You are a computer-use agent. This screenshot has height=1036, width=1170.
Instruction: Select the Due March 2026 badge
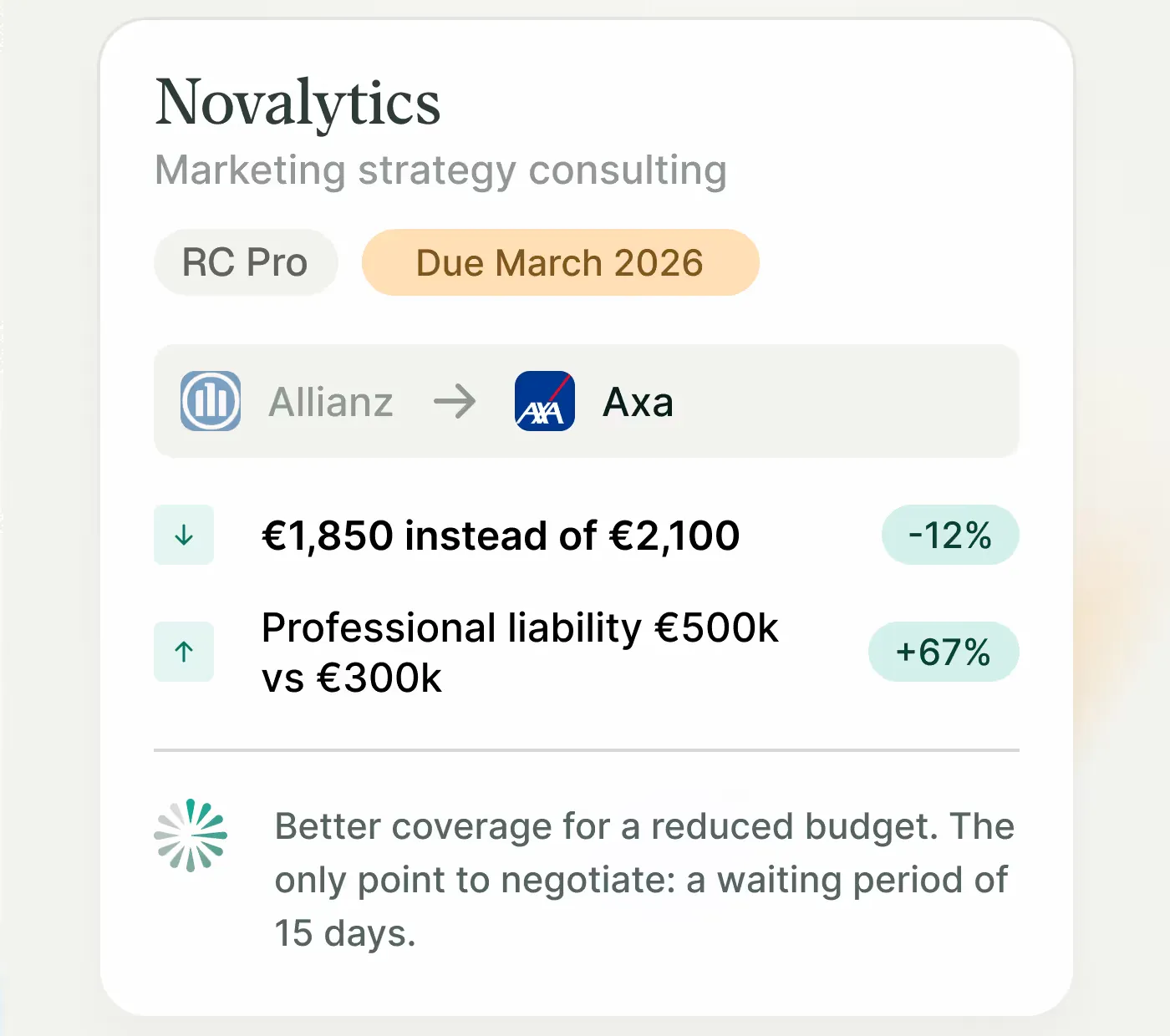click(x=560, y=262)
